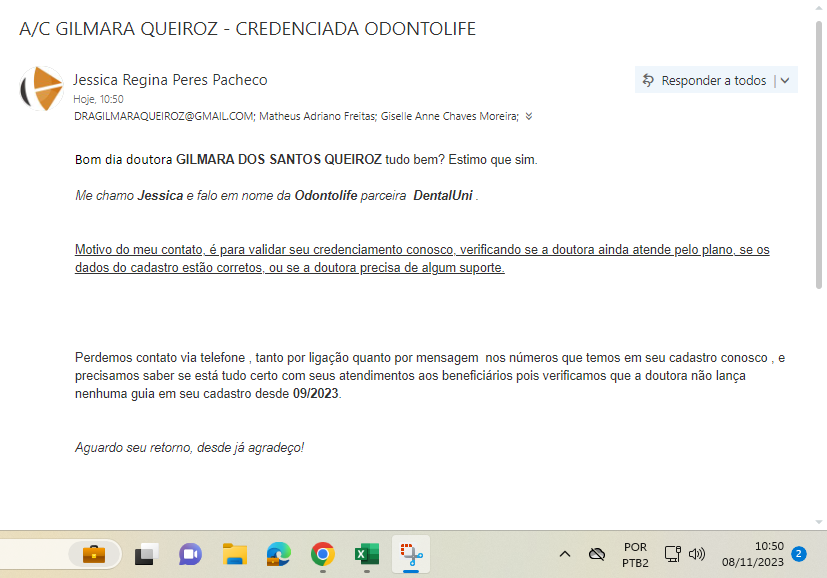Switch to Google Chrome in the taskbar
Screen dimensions: 827x578
coord(323,554)
